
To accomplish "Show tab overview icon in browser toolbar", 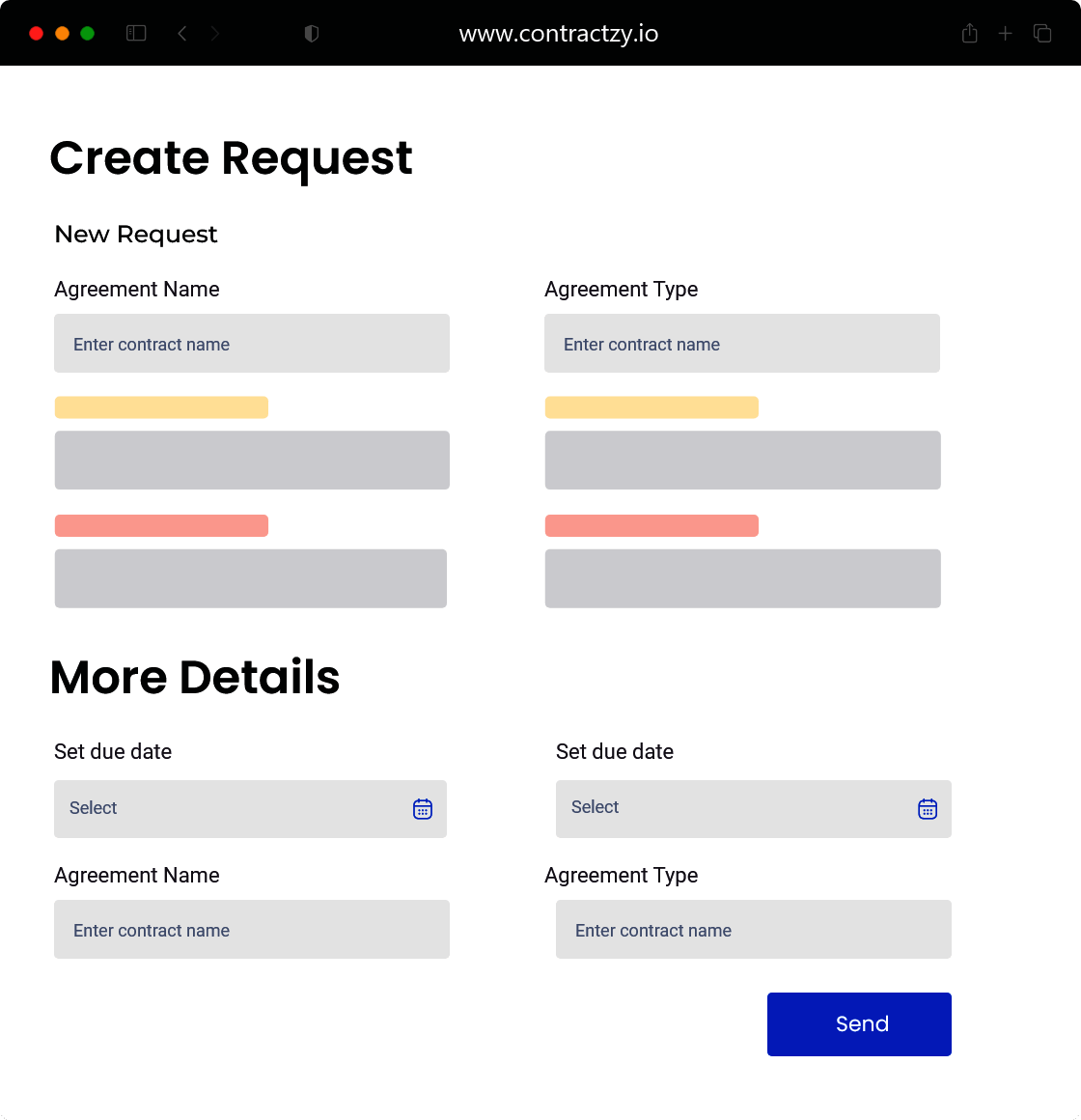I will [1042, 34].
